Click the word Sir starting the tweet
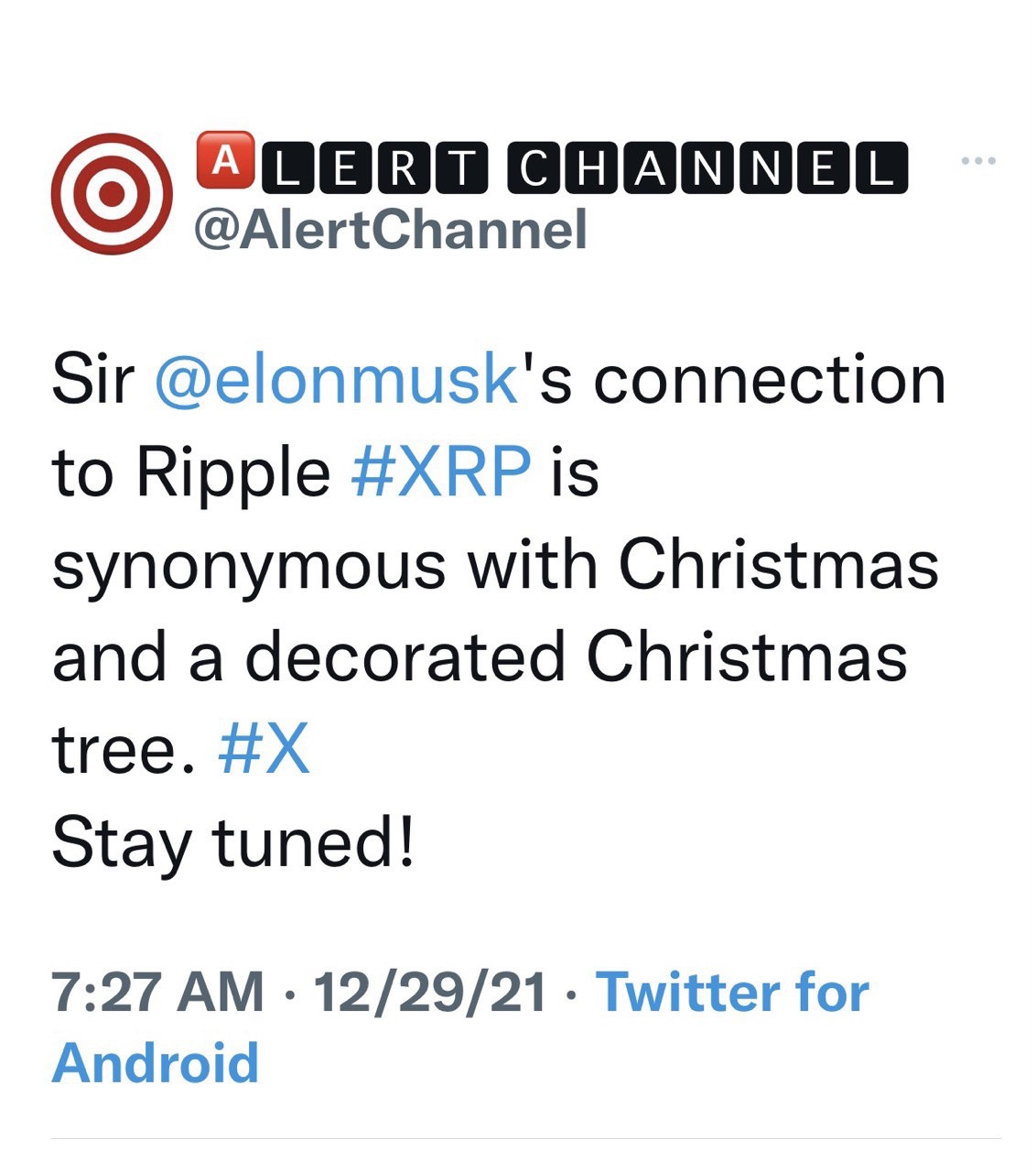The height and width of the screenshot is (1172, 1036). click(x=93, y=381)
